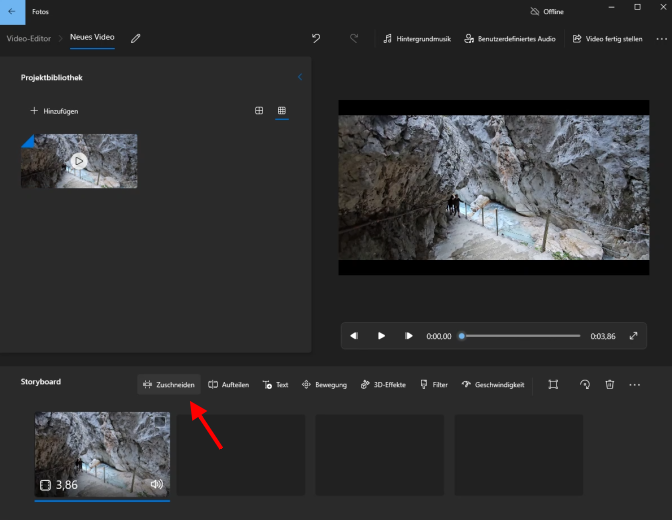Screen dimensions: 672x520
Task: Open the top toolbar more options menu
Action: [661, 39]
